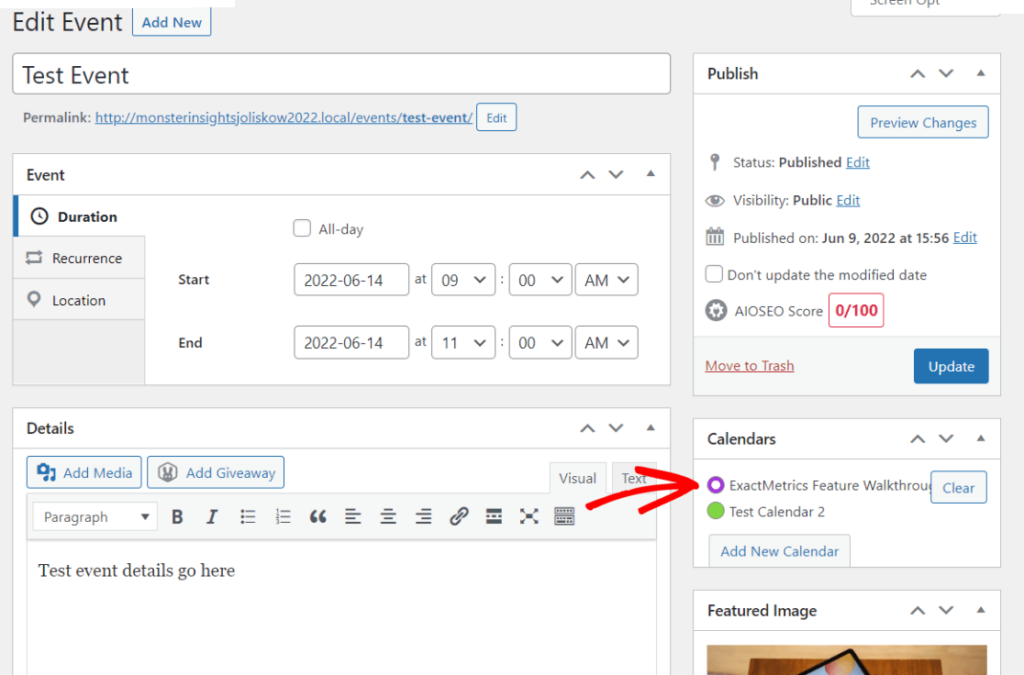Align text to center
This screenshot has height=675, width=1024.
388,516
